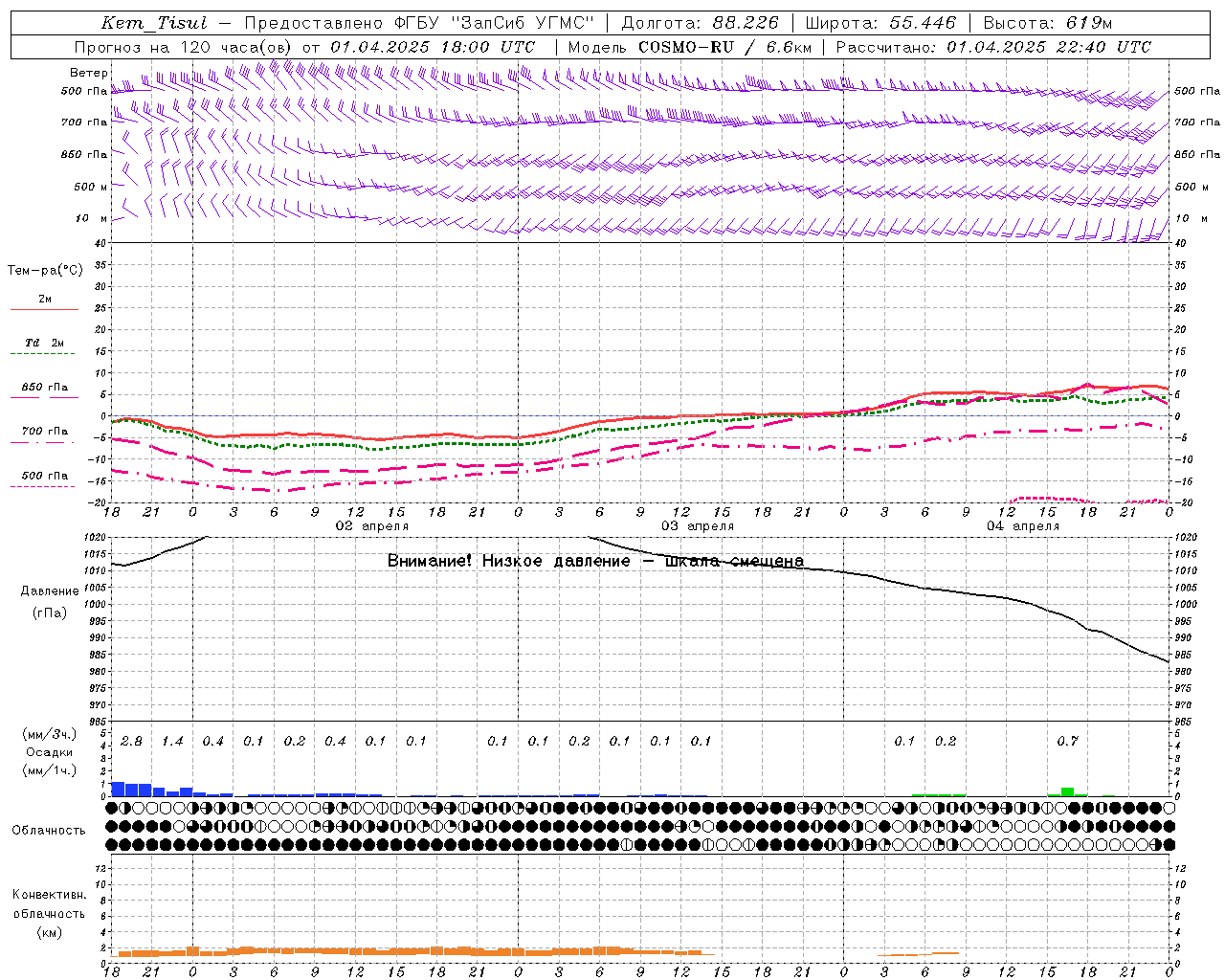Select the 500 м wind level label on left
Screen dimensions: 1225x980
[x=91, y=187]
